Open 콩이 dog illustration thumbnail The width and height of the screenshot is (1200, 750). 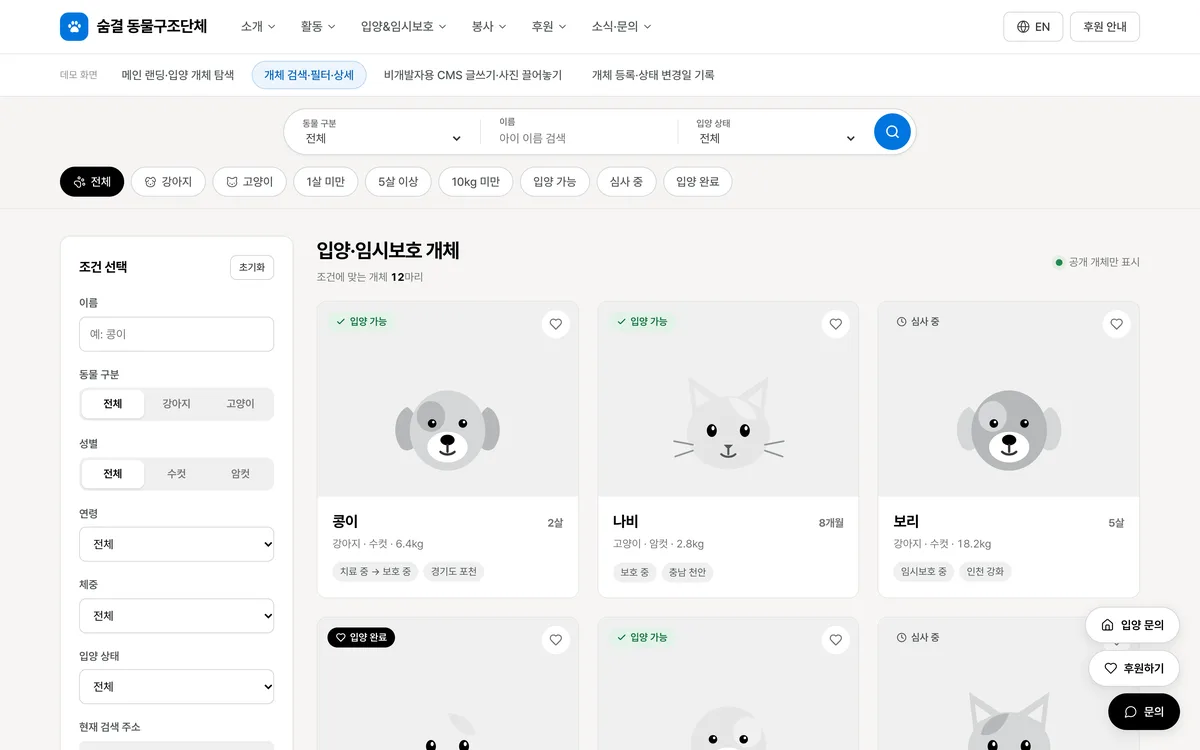pyautogui.click(x=448, y=399)
